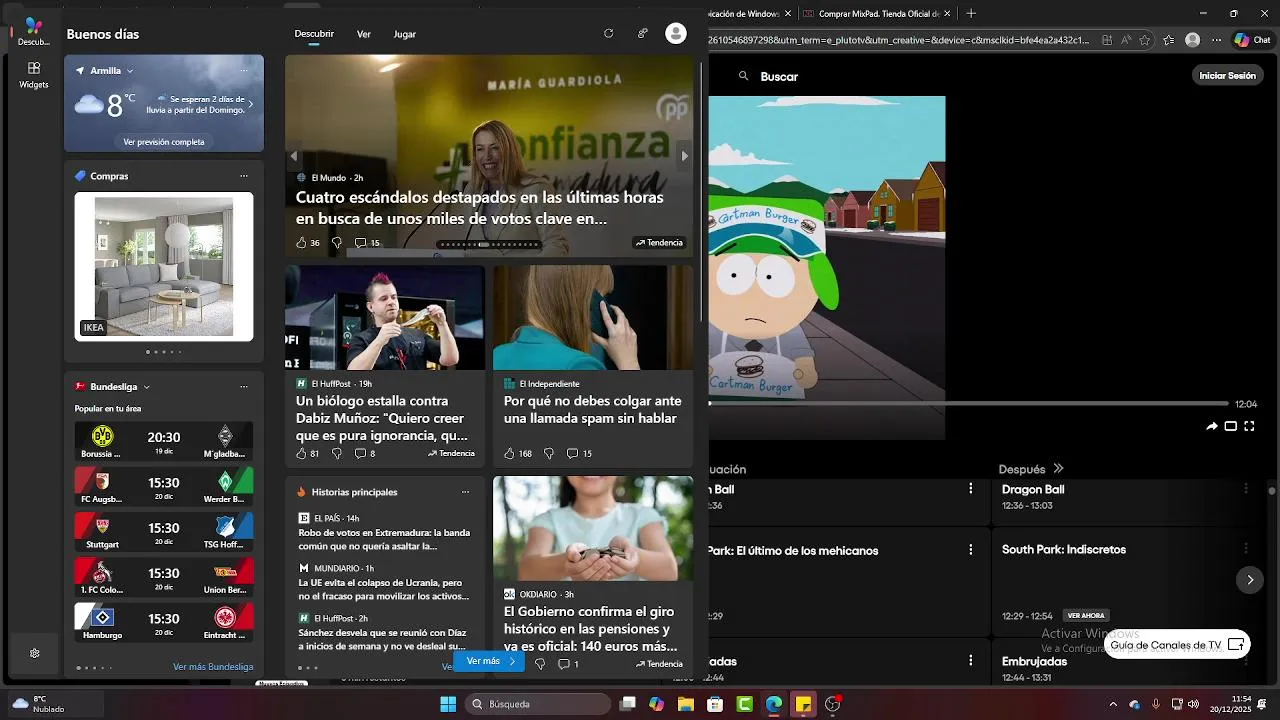Open options for Dragon Ball 12:36 - 13:03
1280x720 pixels.
(x=1247, y=488)
